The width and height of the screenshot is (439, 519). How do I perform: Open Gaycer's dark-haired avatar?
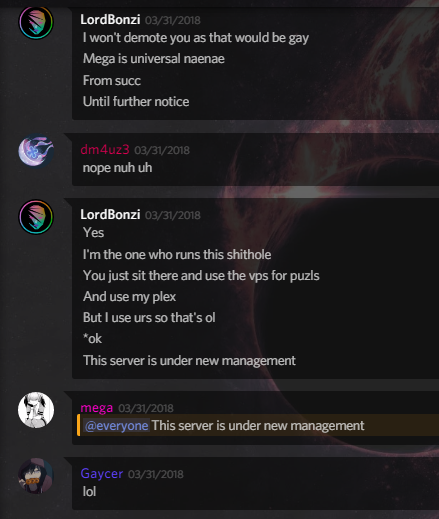[36, 476]
